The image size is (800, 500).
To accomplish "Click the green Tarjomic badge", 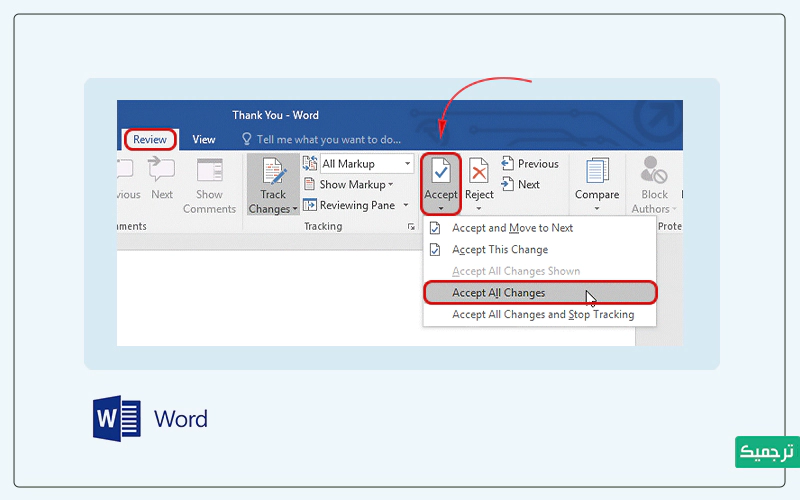I will pyautogui.click(x=767, y=452).
